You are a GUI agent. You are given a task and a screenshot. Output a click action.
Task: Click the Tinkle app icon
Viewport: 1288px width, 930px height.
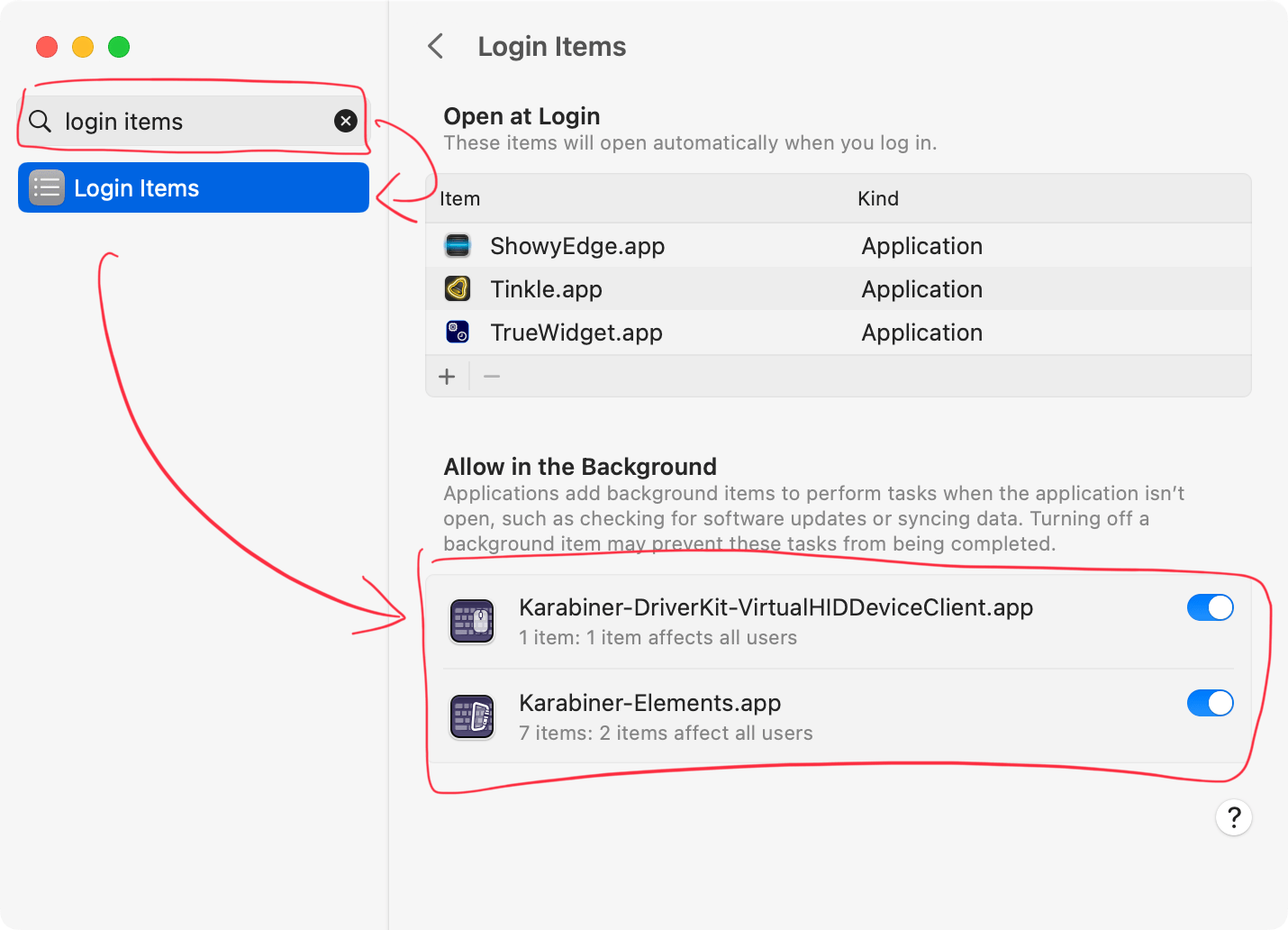[458, 288]
